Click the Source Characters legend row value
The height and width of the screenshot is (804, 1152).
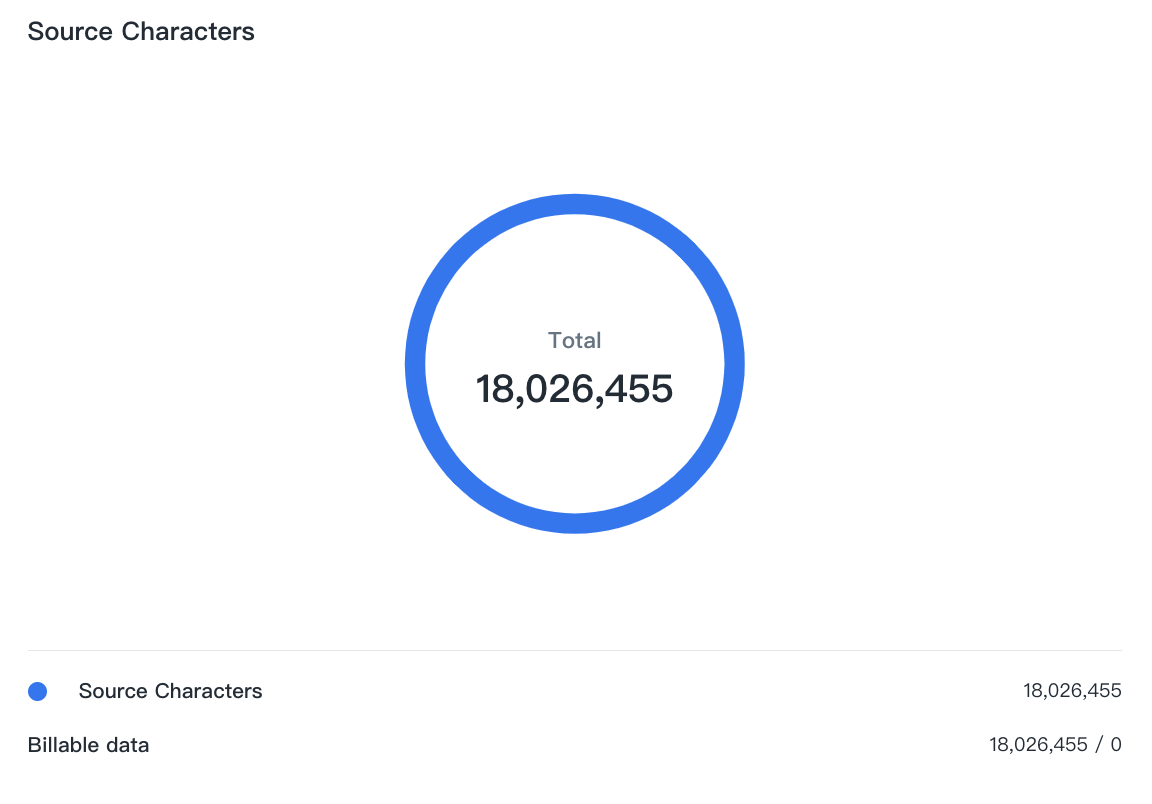pyautogui.click(x=1072, y=691)
